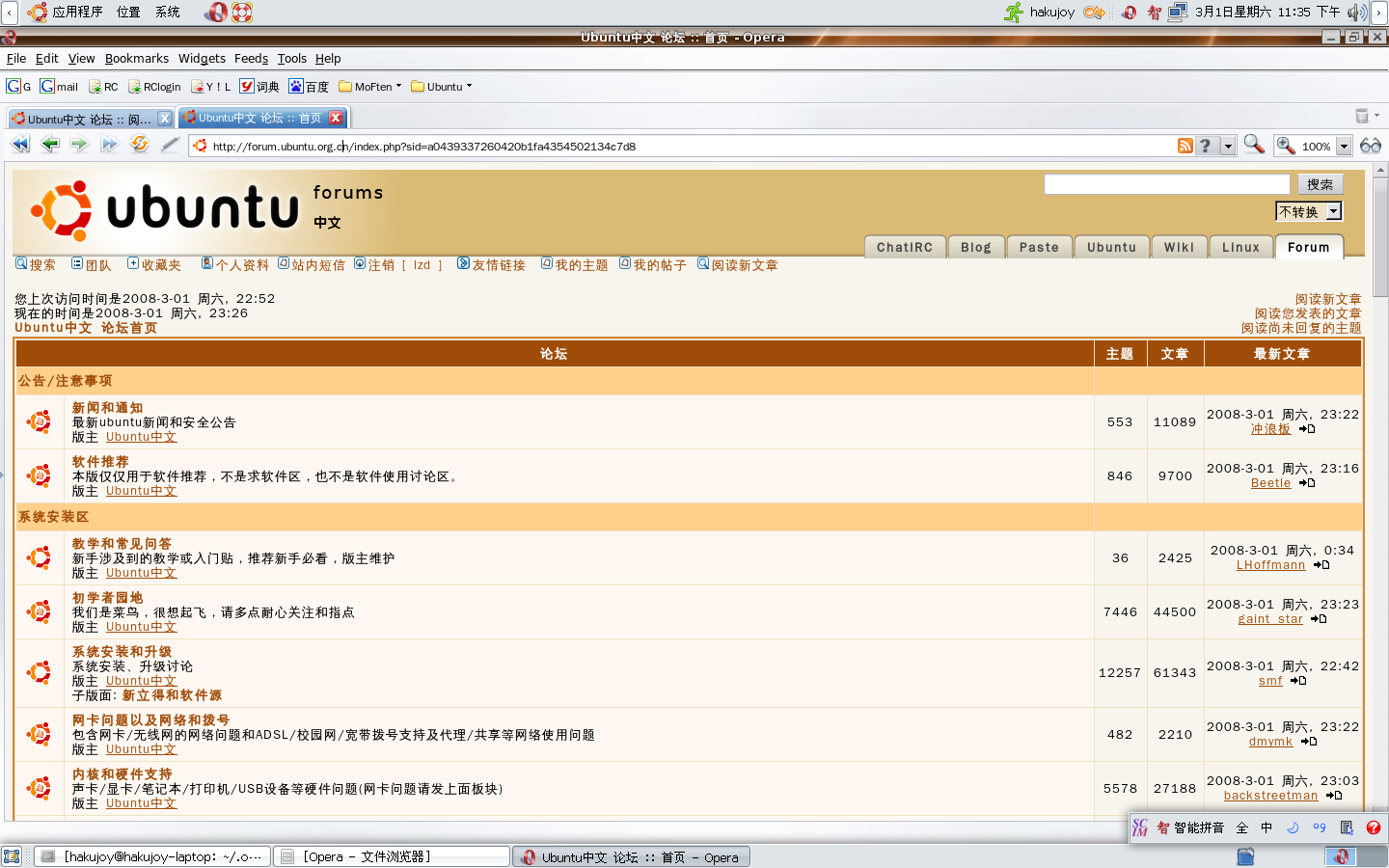Open the 站内短信 messages link
This screenshot has width=1389, height=868.
[318, 265]
